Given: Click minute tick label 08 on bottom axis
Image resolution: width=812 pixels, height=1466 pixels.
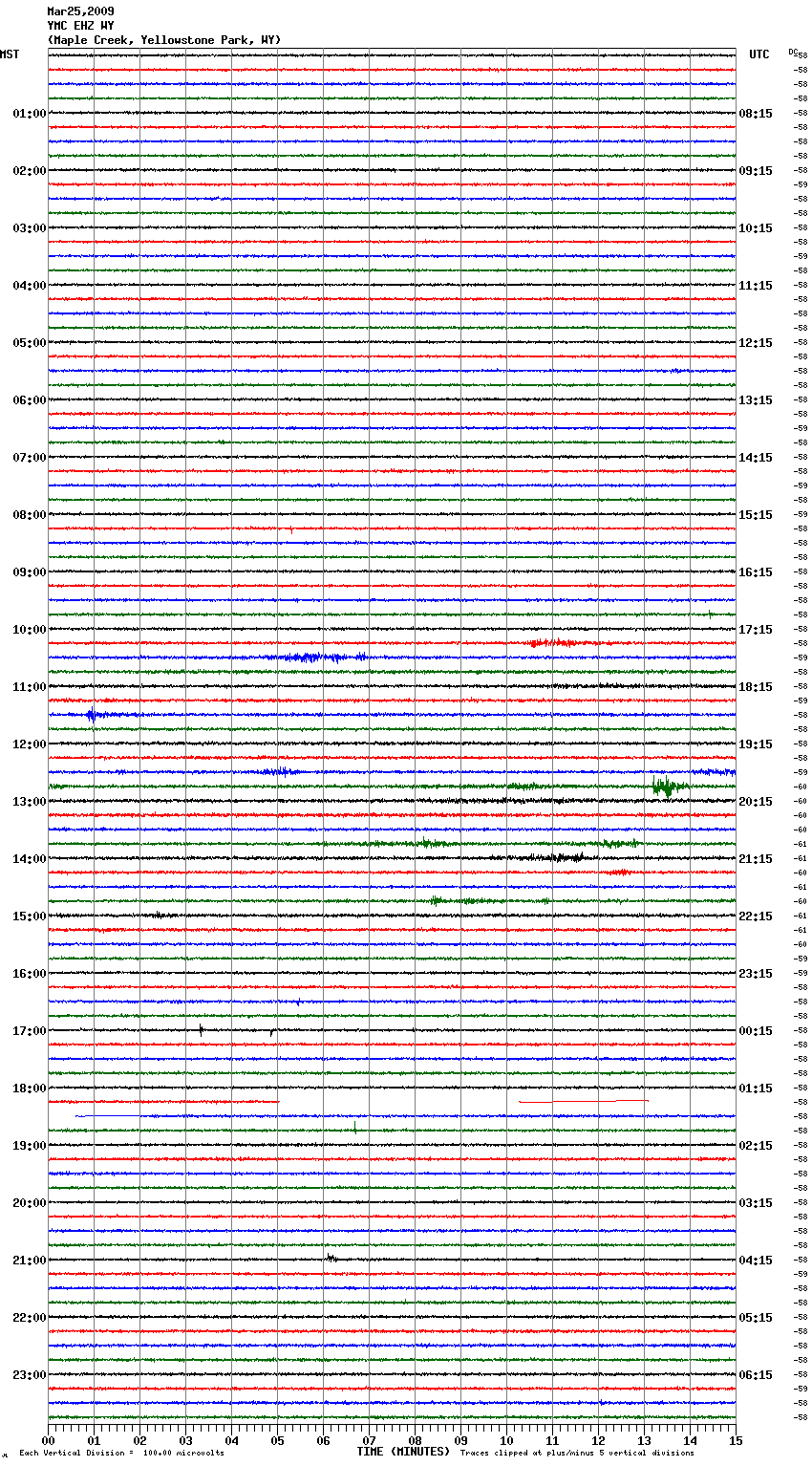Looking at the screenshot, I should tap(415, 1441).
